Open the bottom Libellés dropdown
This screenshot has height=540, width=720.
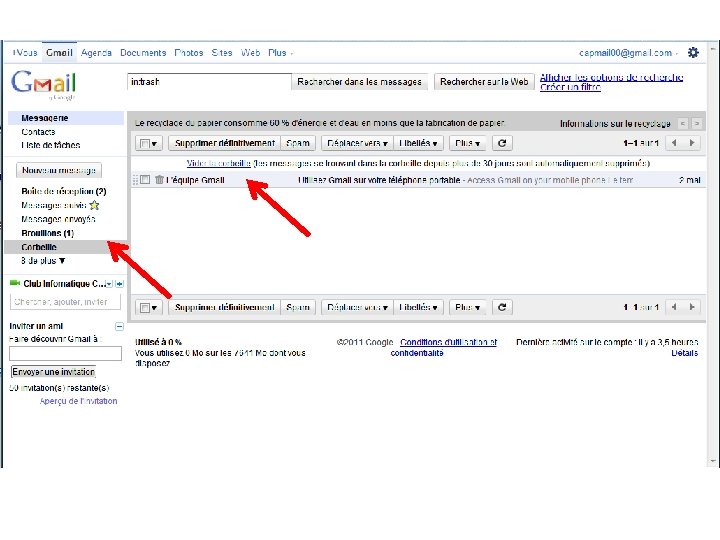418,307
